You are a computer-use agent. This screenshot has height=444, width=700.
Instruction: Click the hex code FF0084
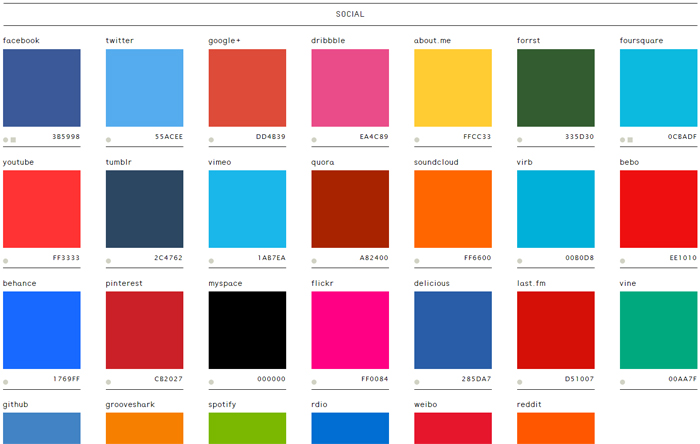375,379
